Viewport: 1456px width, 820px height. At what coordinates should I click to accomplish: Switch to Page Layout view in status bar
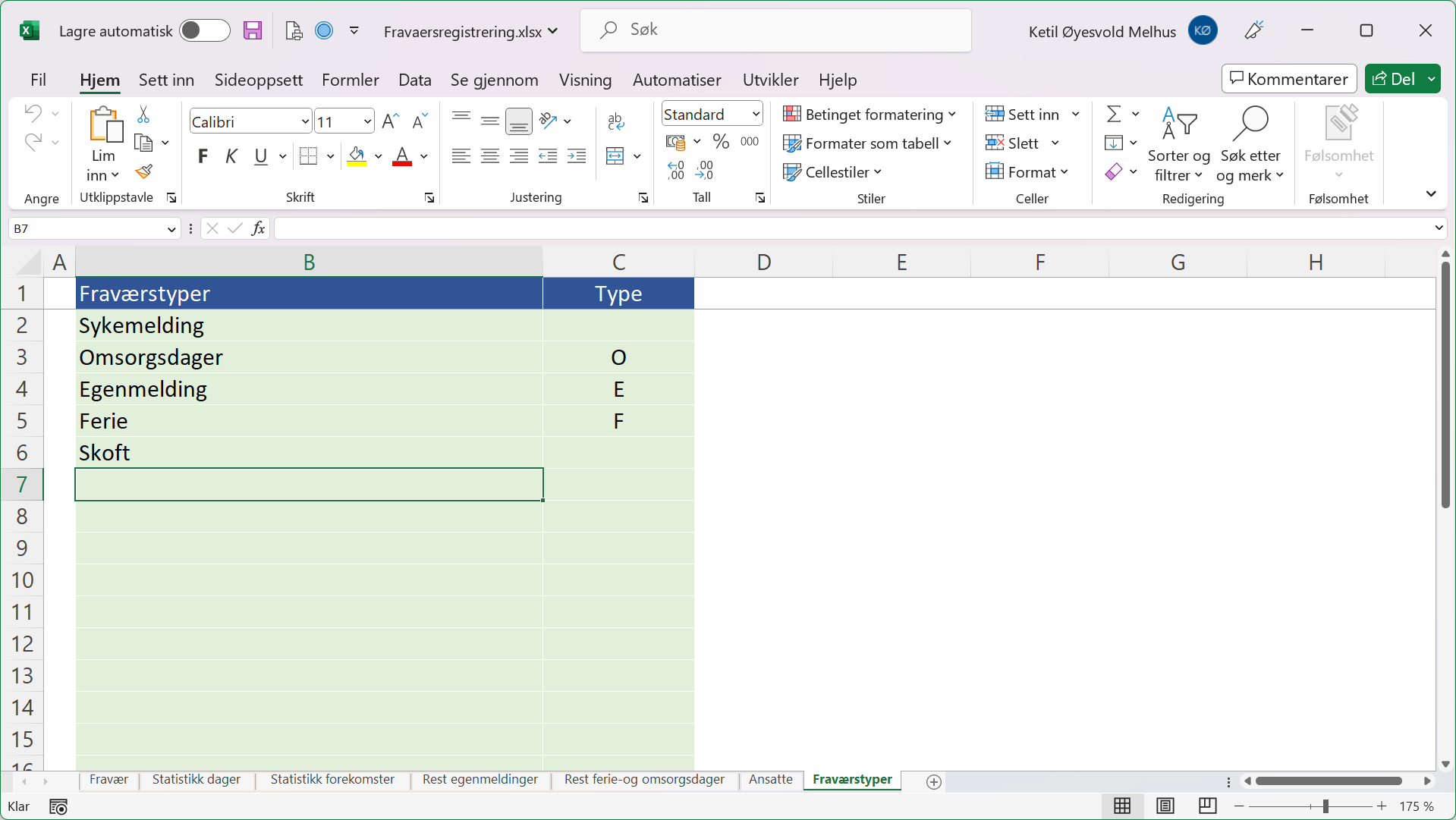(1165, 806)
